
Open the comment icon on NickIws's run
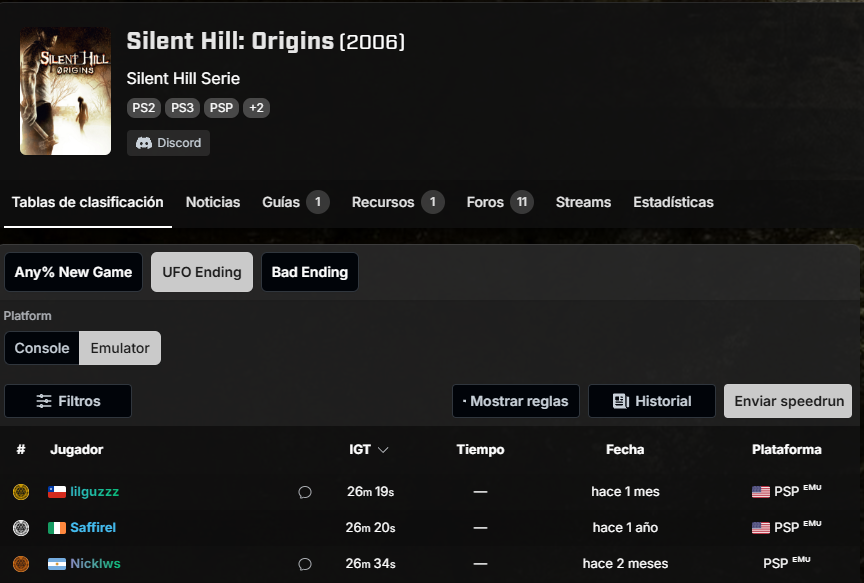305,564
